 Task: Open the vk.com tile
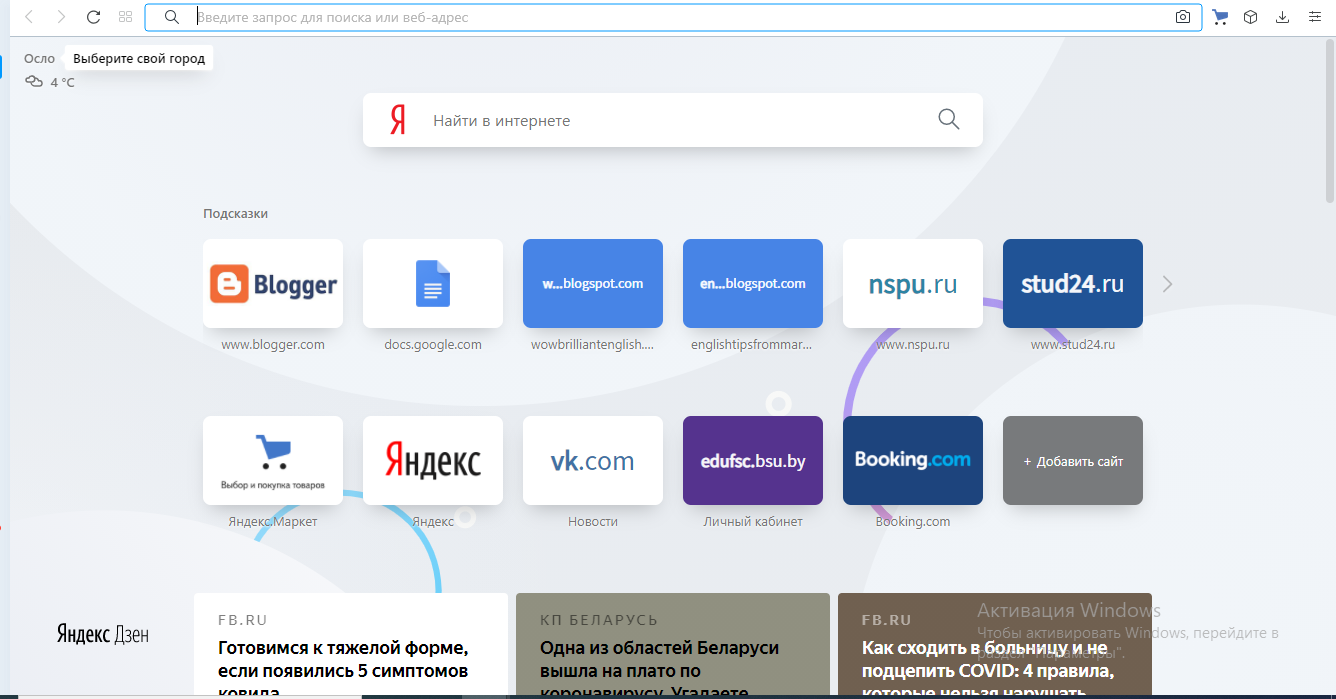pos(593,460)
